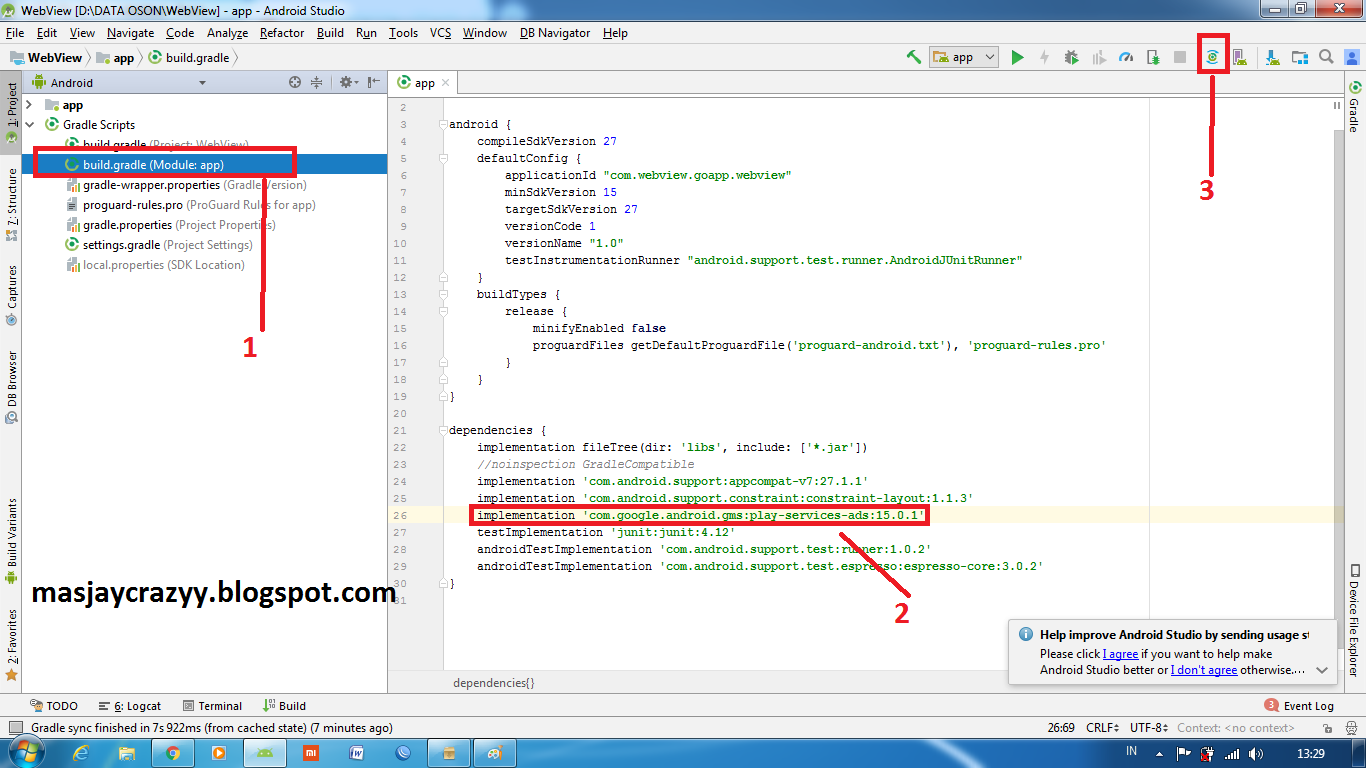Open the VCS menu
The width and height of the screenshot is (1366, 768).
[441, 33]
